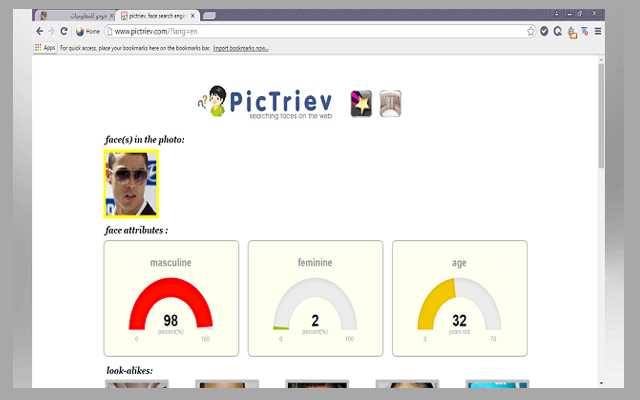Open the Chrome menu hamburger icon

[x=598, y=32]
